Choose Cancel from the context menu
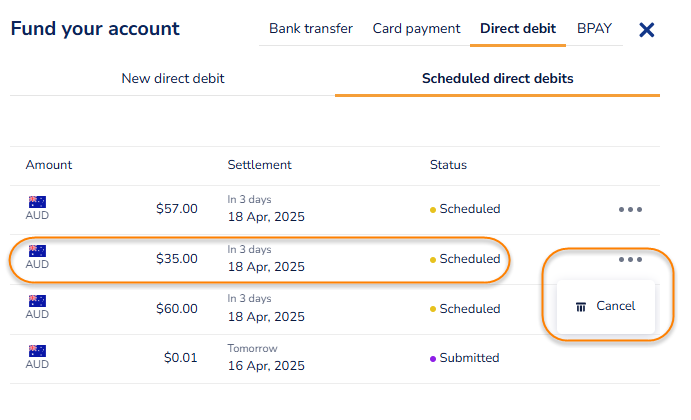The image size is (691, 420). (x=615, y=306)
